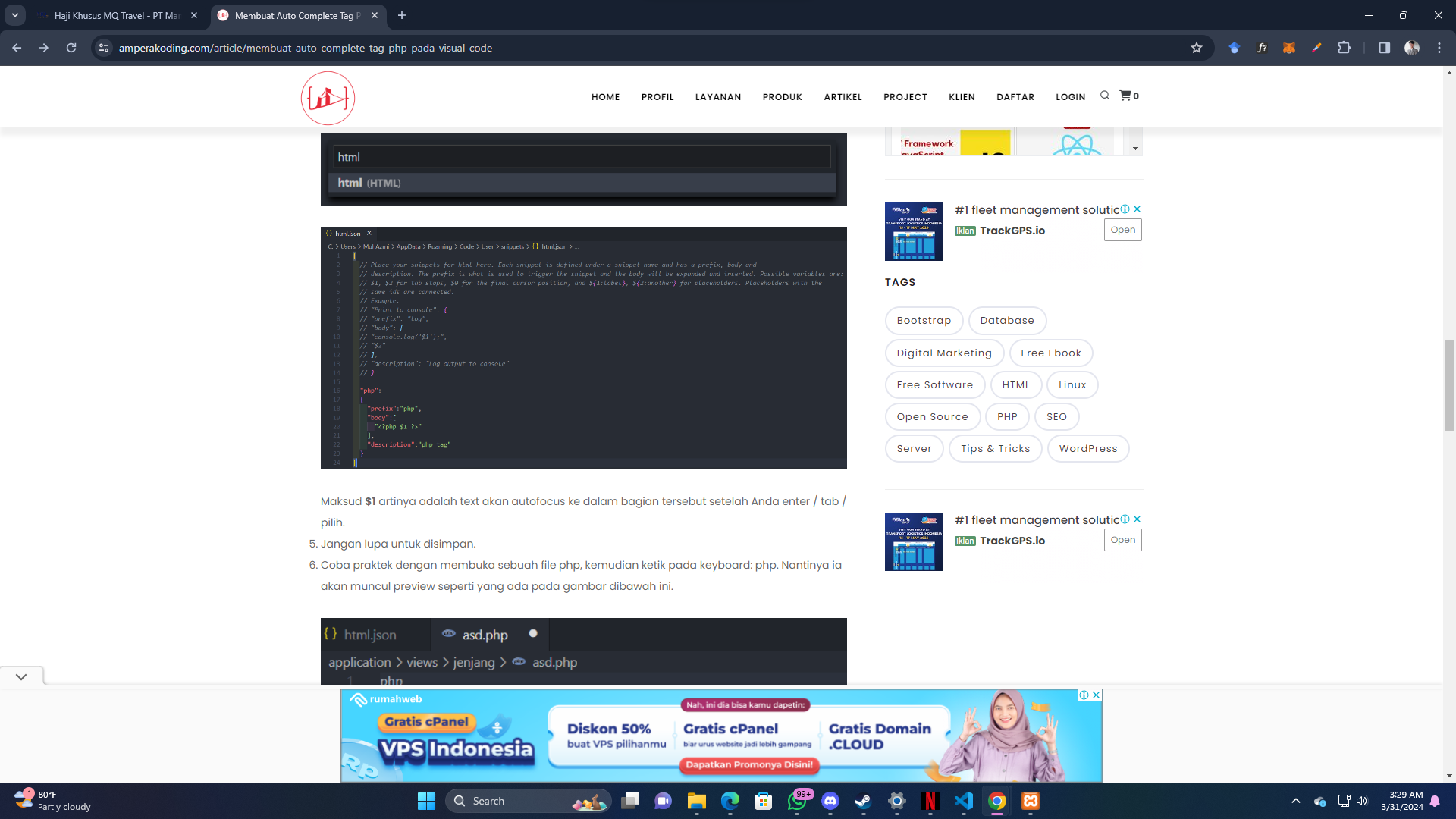Close the bottom rumahweb banner ad

pyautogui.click(x=1096, y=695)
